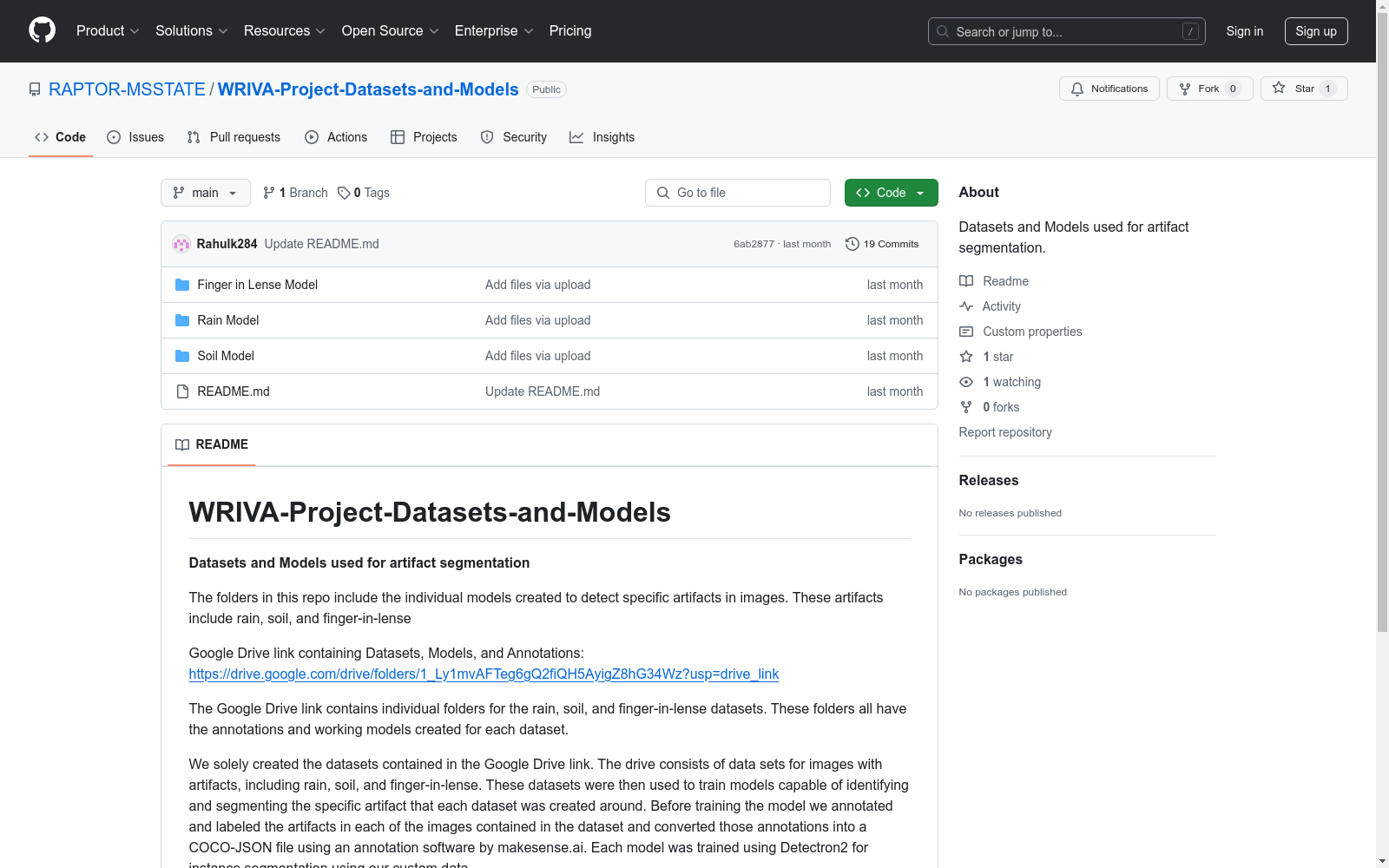Click the README.md file icon
Screen dimensions: 1389x868
(182, 391)
